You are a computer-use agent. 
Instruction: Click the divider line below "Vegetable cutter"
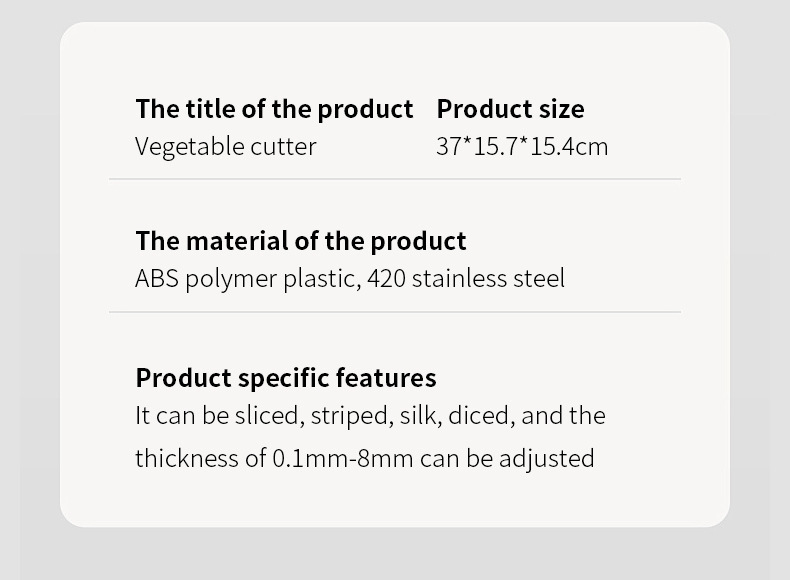(395, 179)
